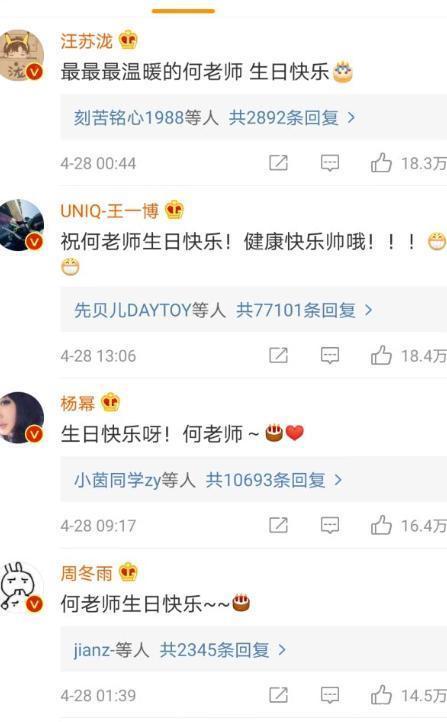Like 汪苏泷's birthday comment

(381, 163)
